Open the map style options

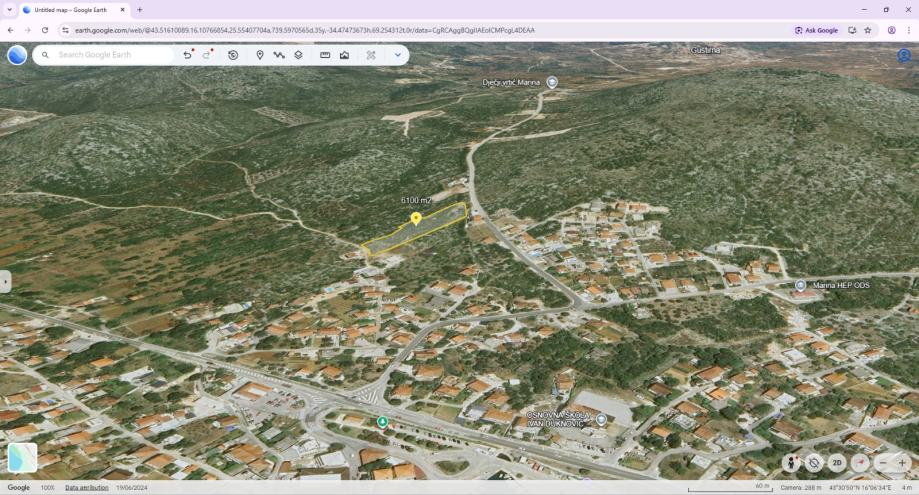click(345, 55)
